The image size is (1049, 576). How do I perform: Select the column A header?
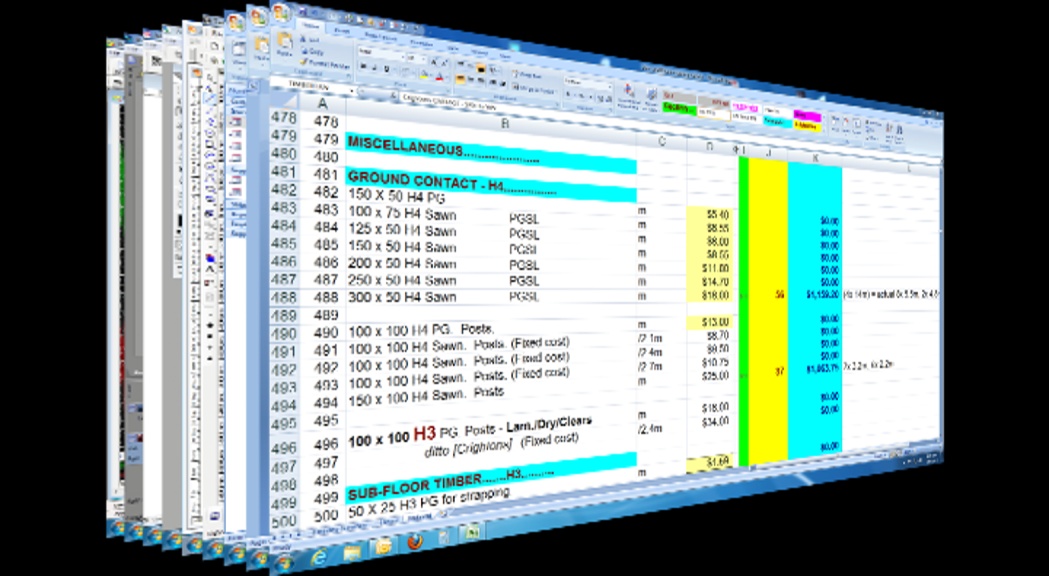click(322, 103)
